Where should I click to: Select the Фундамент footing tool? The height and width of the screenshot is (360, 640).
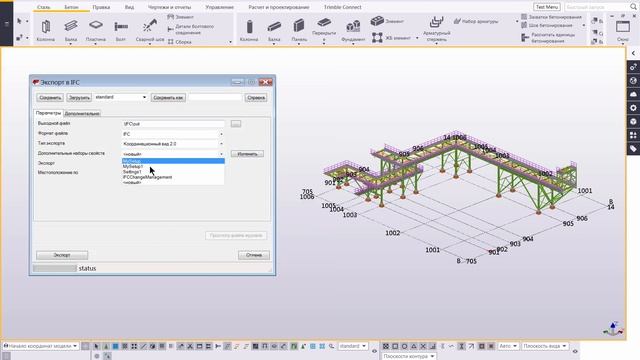point(353,30)
